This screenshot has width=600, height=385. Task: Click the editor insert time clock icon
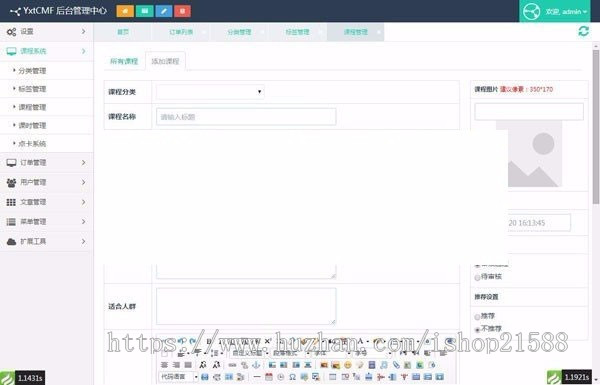tap(280, 377)
